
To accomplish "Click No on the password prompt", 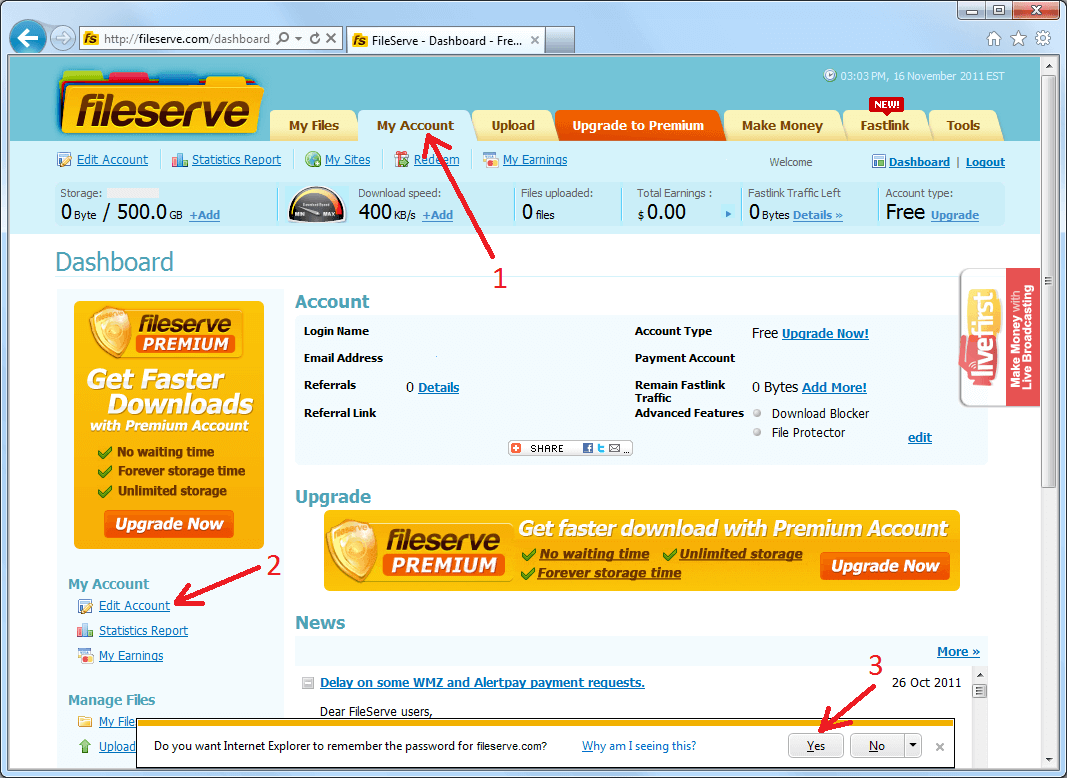I will coord(877,745).
